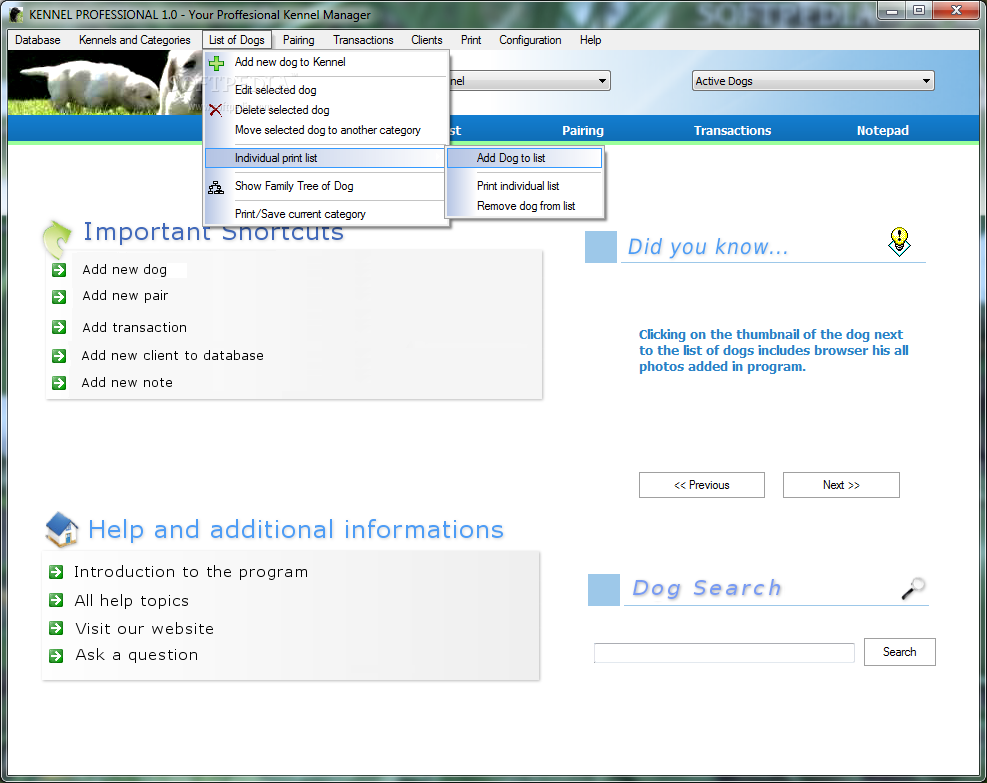Choose Show Family Tree of Dog
The image size is (987, 783).
(x=325, y=186)
